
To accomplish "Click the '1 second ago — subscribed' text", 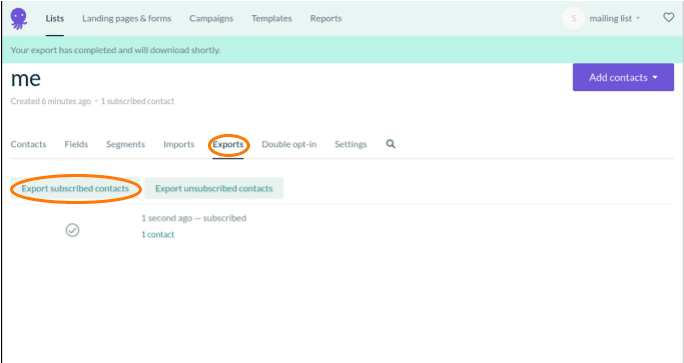I will click(x=194, y=218).
